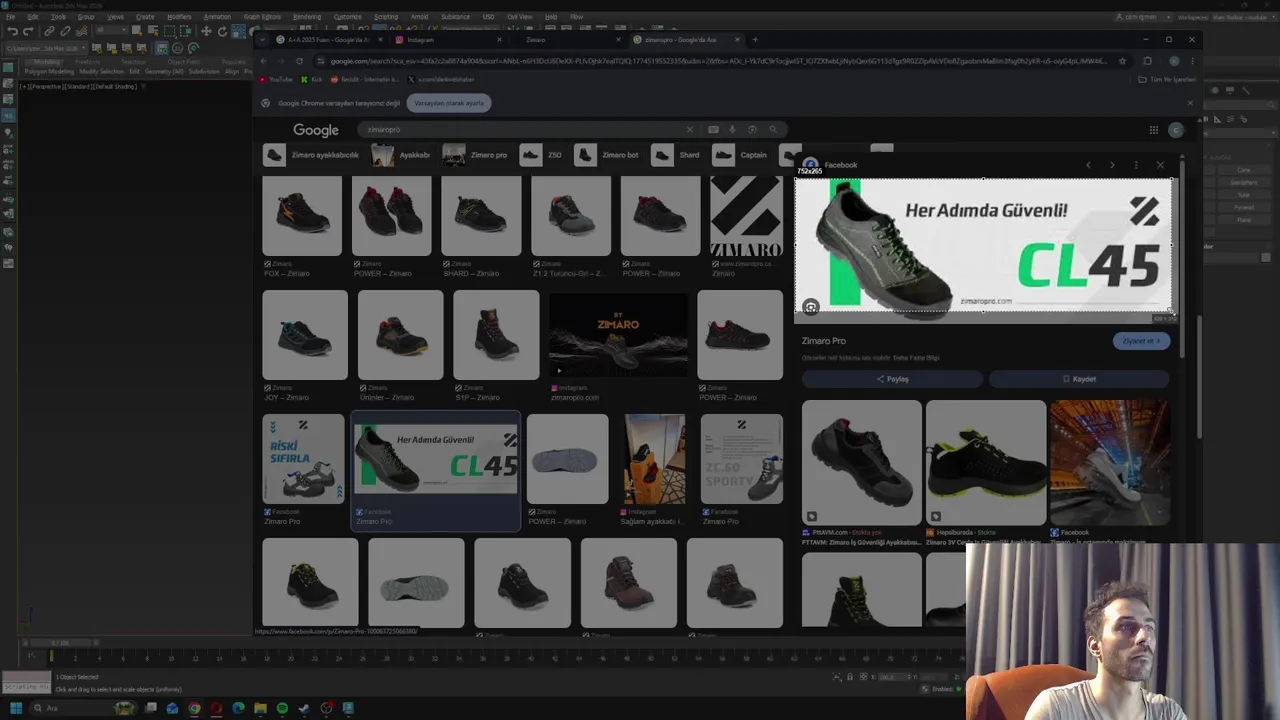1280x720 pixels.
Task: Open the 3ds Max project path dropdown
Action: 44,48
